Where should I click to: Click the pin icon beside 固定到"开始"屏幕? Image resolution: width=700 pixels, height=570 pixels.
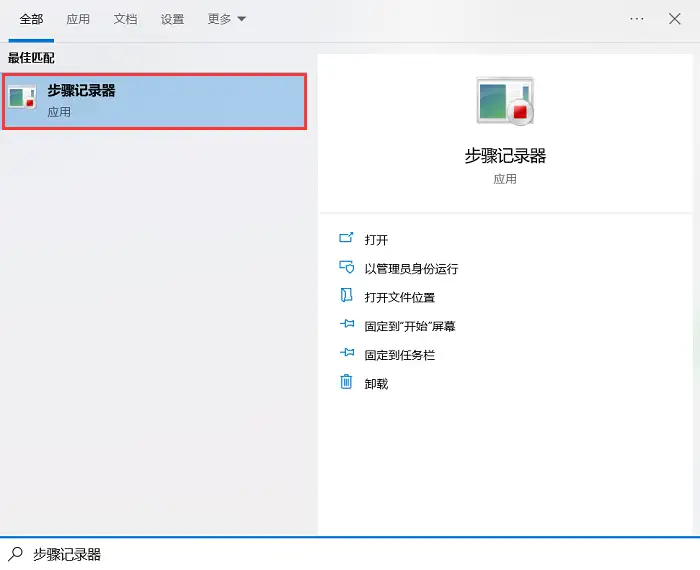(347, 324)
